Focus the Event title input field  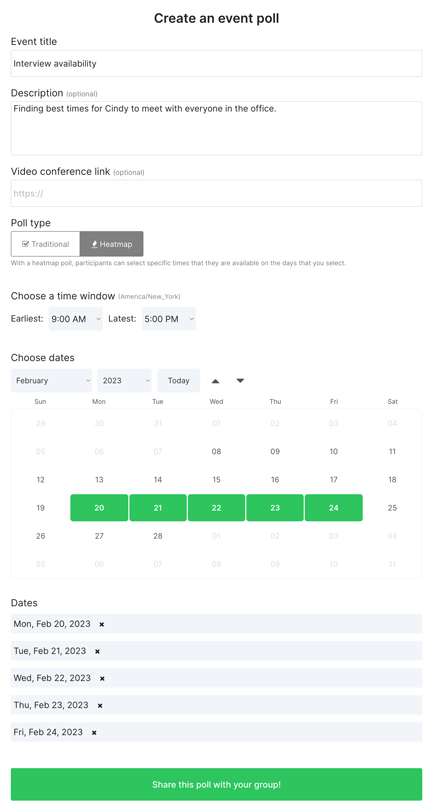click(x=217, y=64)
